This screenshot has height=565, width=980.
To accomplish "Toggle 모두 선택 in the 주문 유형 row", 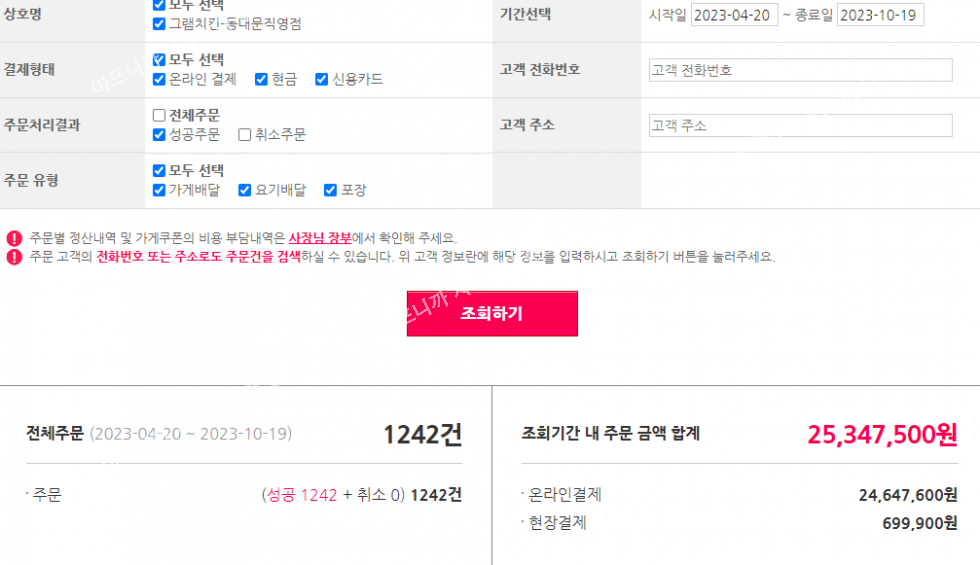I will (x=159, y=171).
